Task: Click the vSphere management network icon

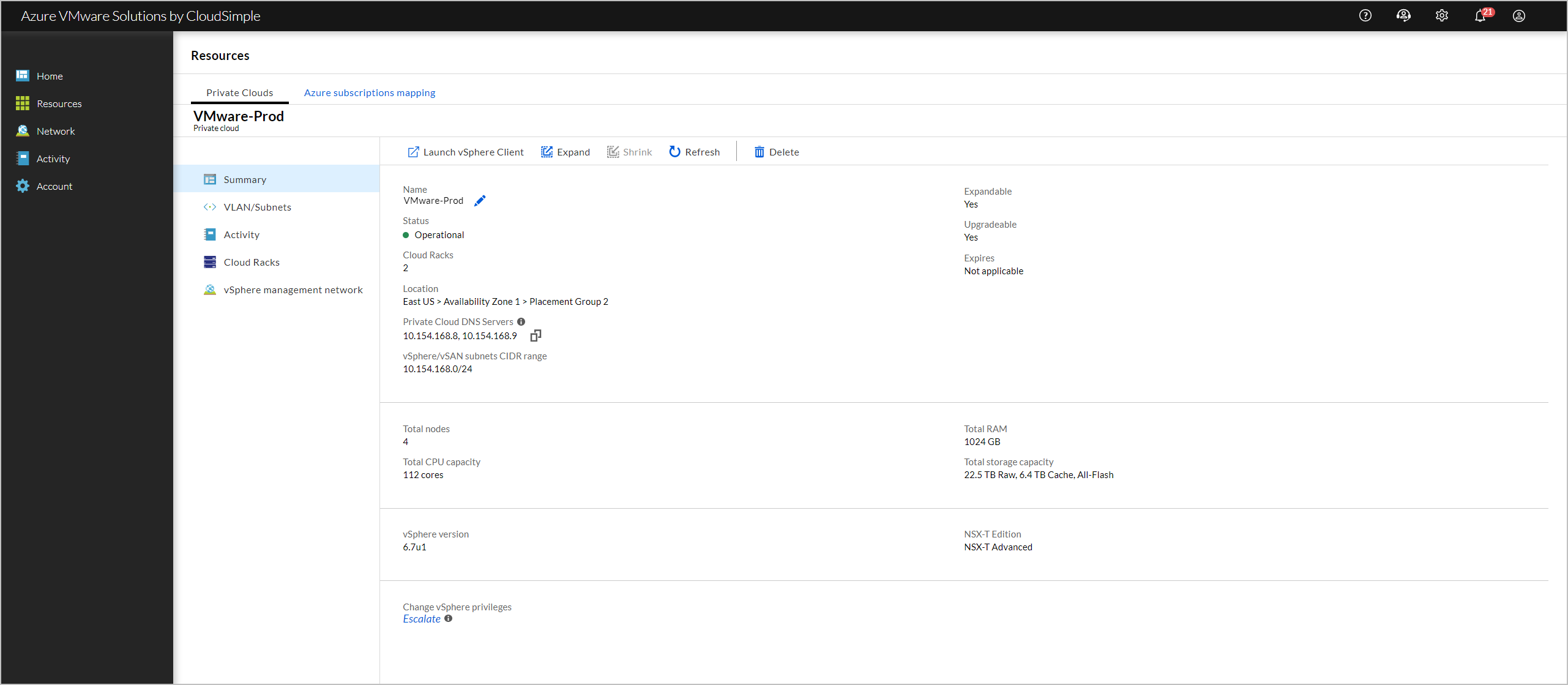Action: [x=209, y=290]
